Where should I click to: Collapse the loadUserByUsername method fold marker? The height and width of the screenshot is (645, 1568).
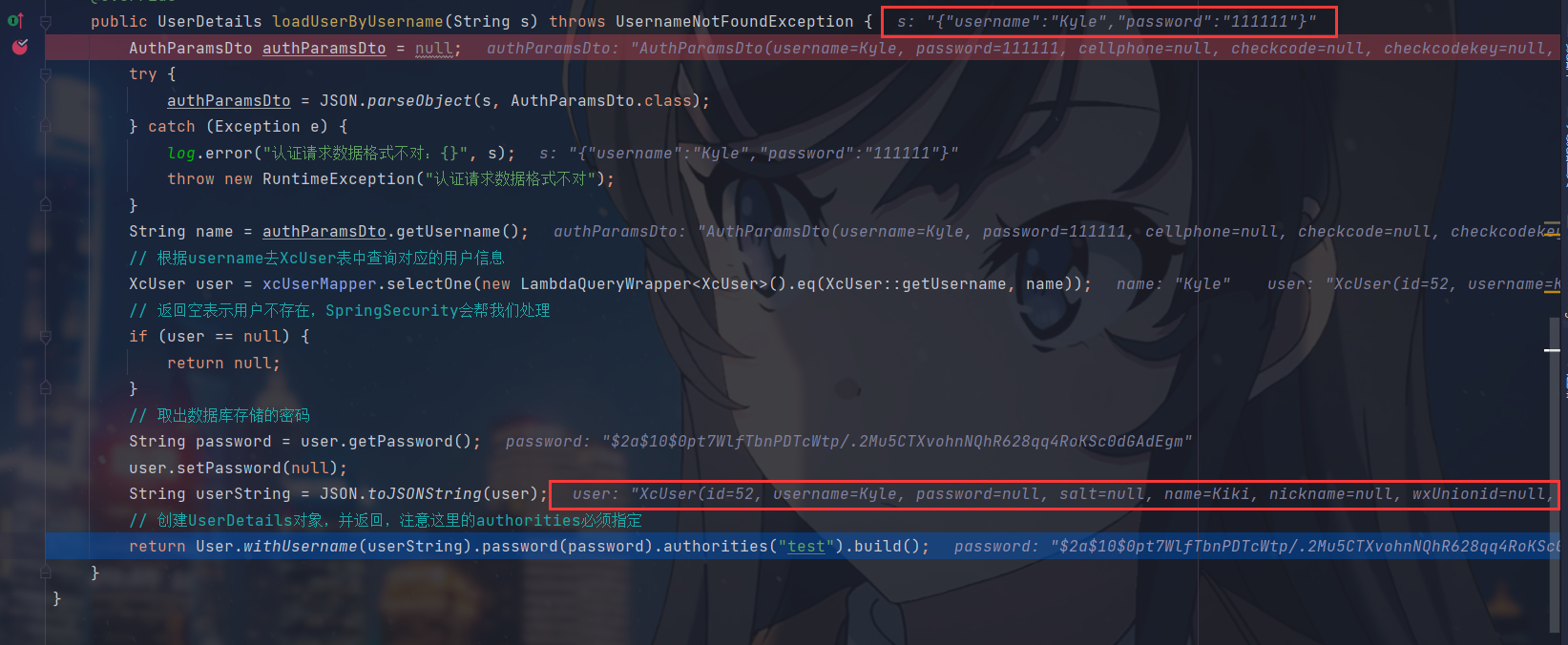tap(45, 21)
